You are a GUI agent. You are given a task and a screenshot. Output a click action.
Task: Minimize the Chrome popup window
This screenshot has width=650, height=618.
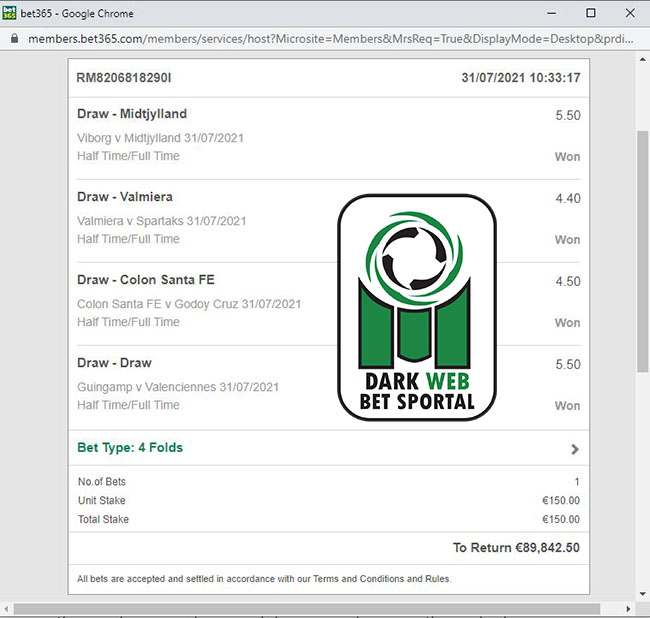point(544,13)
